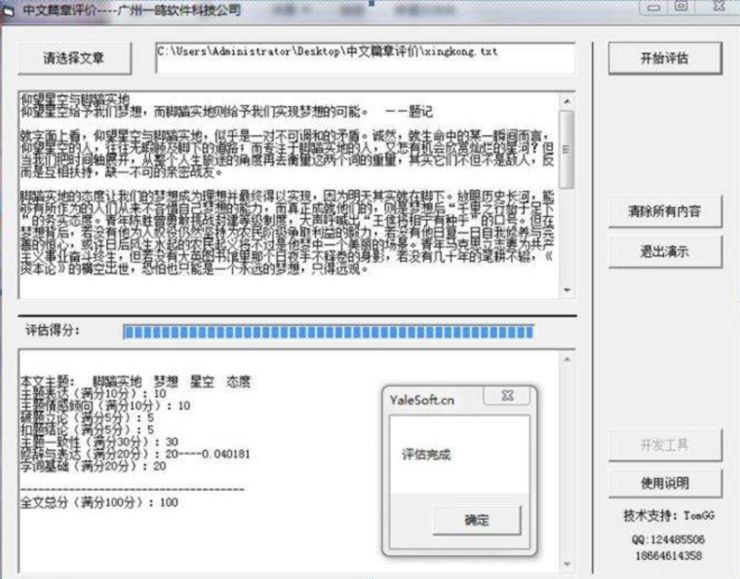Open 使用说明 instructions
The width and height of the screenshot is (740, 579).
tap(665, 483)
